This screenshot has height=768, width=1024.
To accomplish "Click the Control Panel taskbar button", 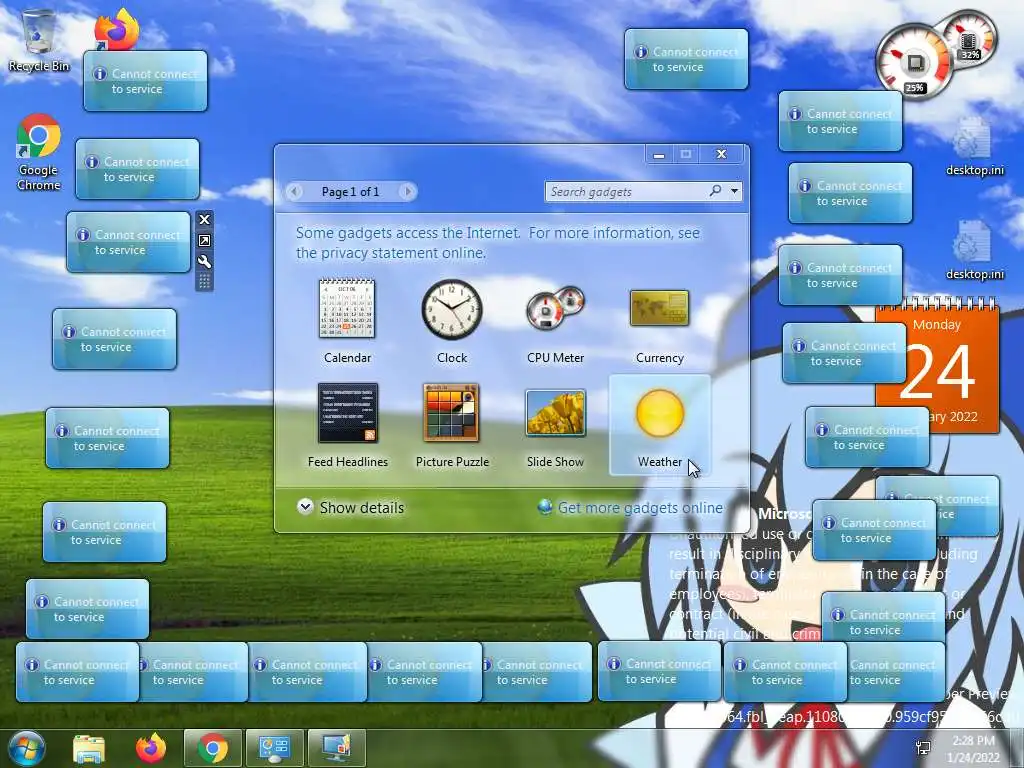I will [x=274, y=748].
